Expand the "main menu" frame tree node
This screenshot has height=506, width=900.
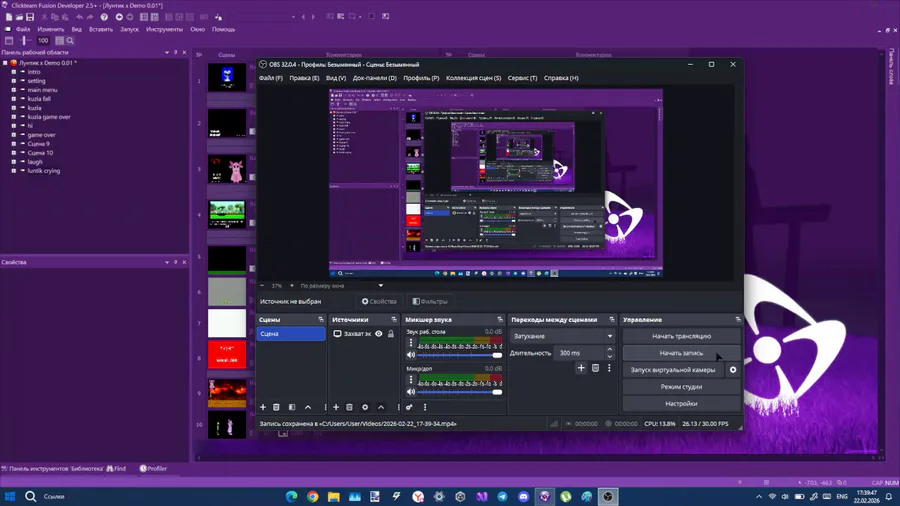click(x=14, y=90)
